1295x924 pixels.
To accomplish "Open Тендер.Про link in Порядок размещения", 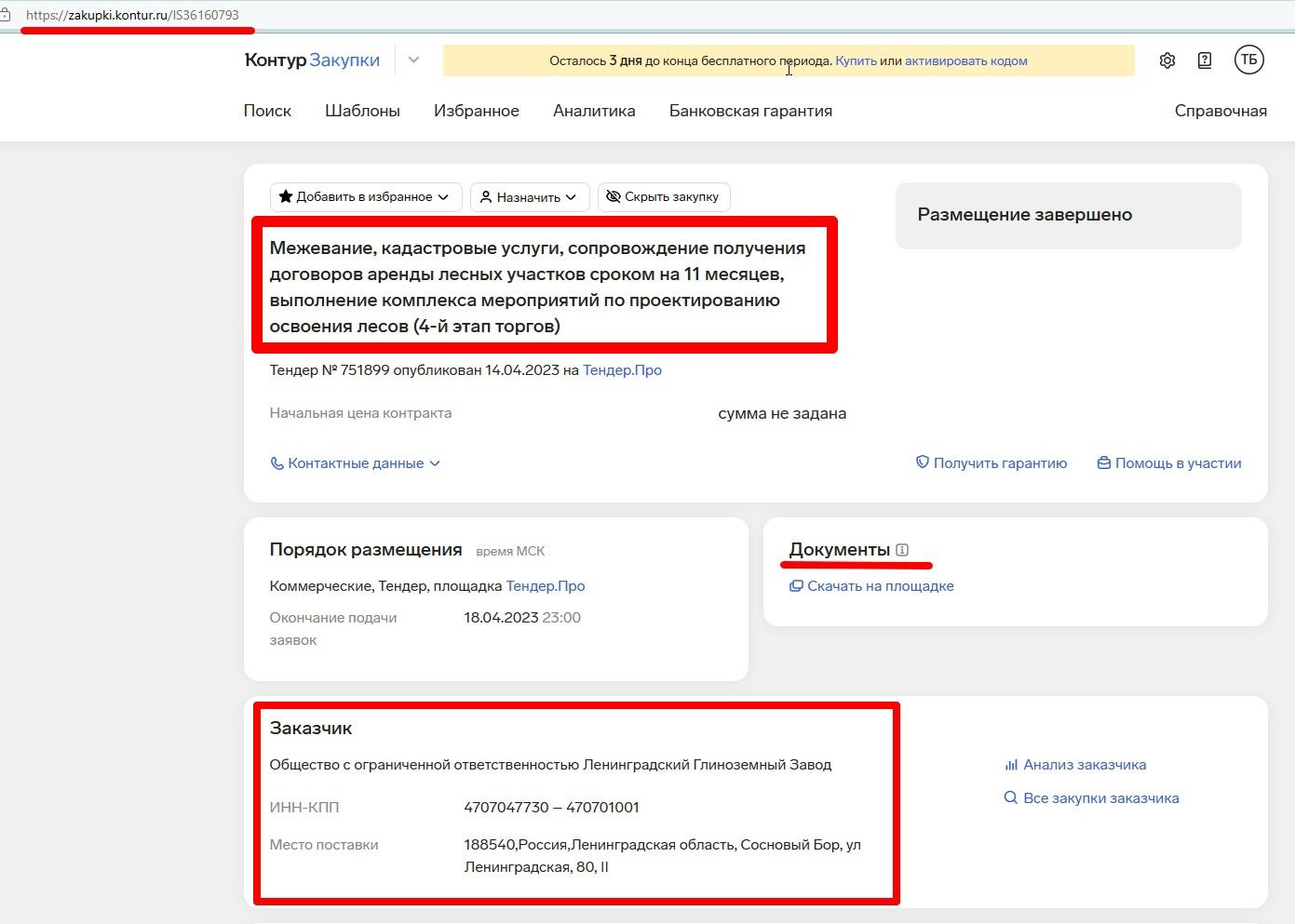I will [546, 586].
